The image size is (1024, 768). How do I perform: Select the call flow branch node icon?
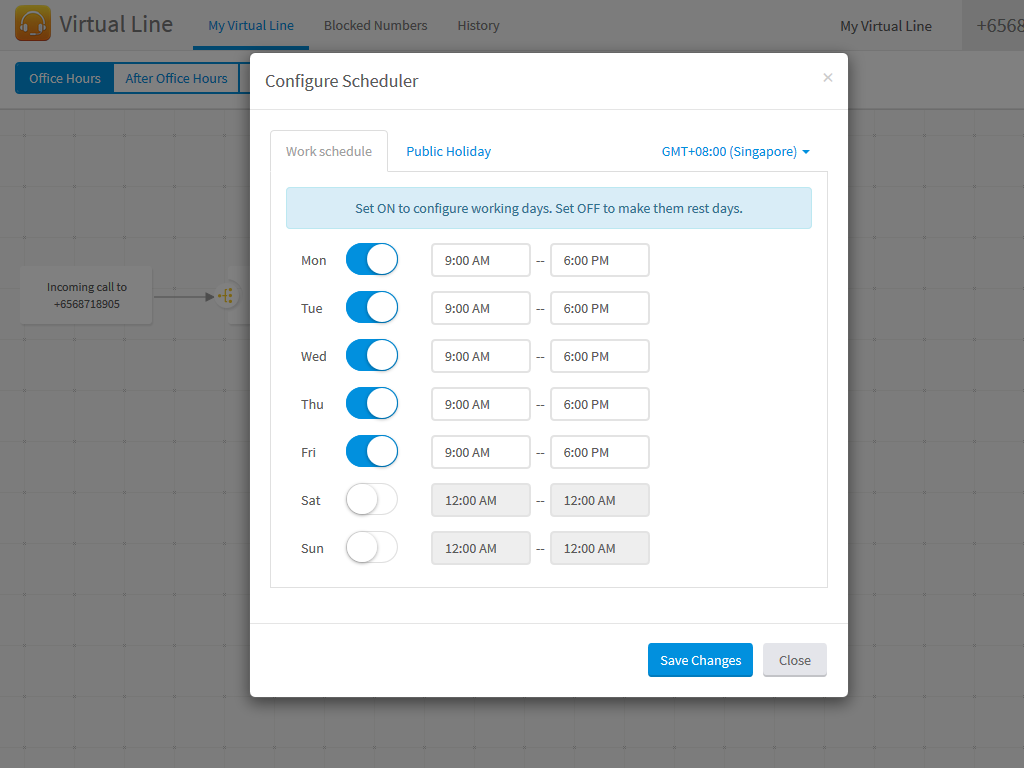pos(226,295)
